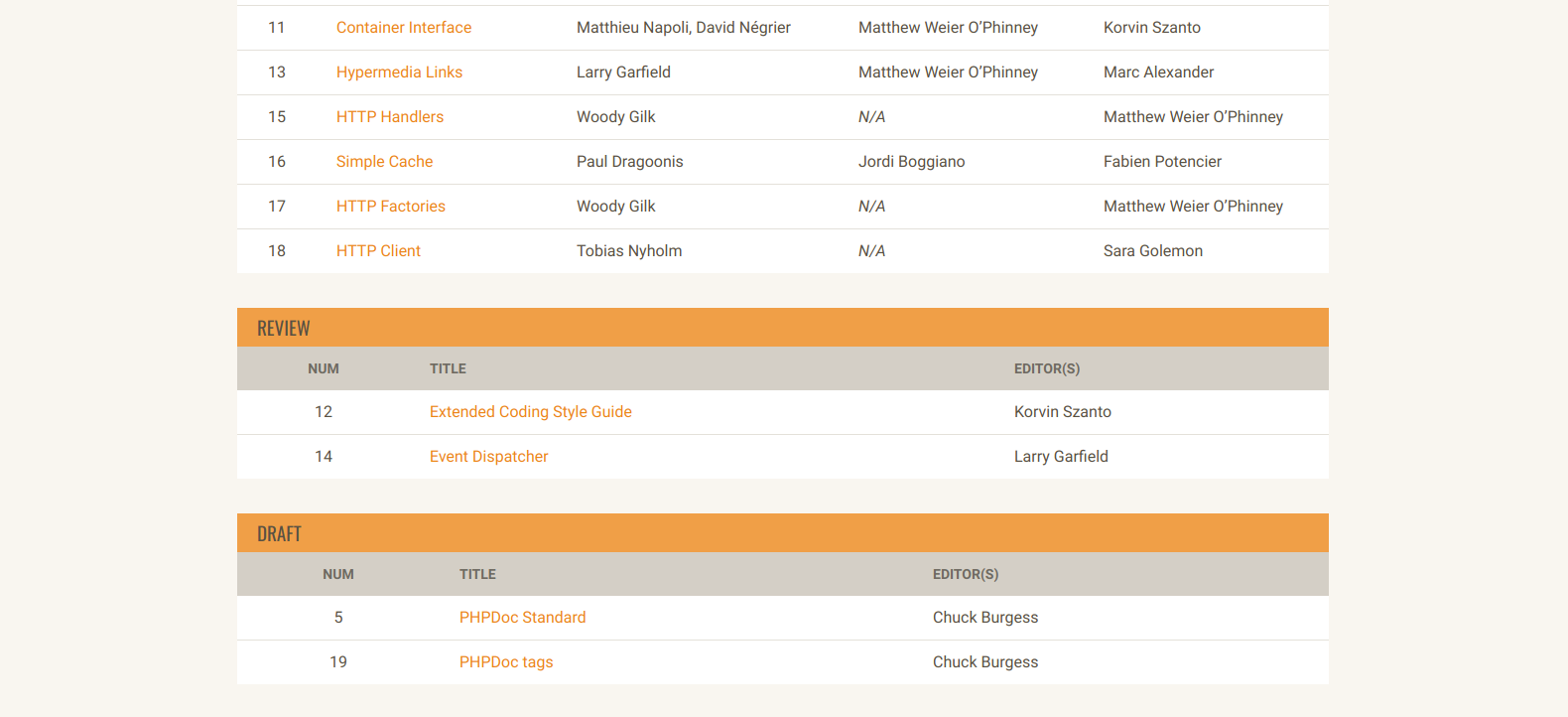This screenshot has width=1568, height=717.
Task: Click row number 14 beside Event Dispatcher
Action: pos(324,456)
